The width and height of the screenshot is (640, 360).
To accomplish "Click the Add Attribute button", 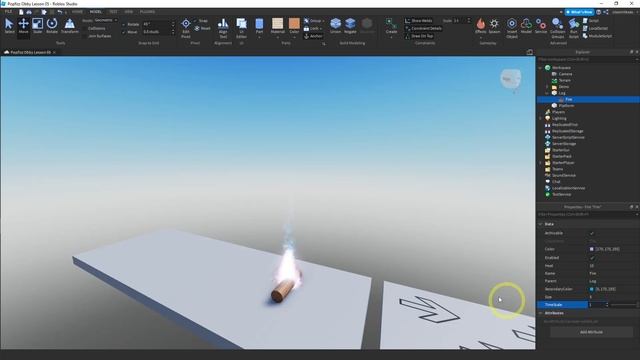I will pos(591,332).
